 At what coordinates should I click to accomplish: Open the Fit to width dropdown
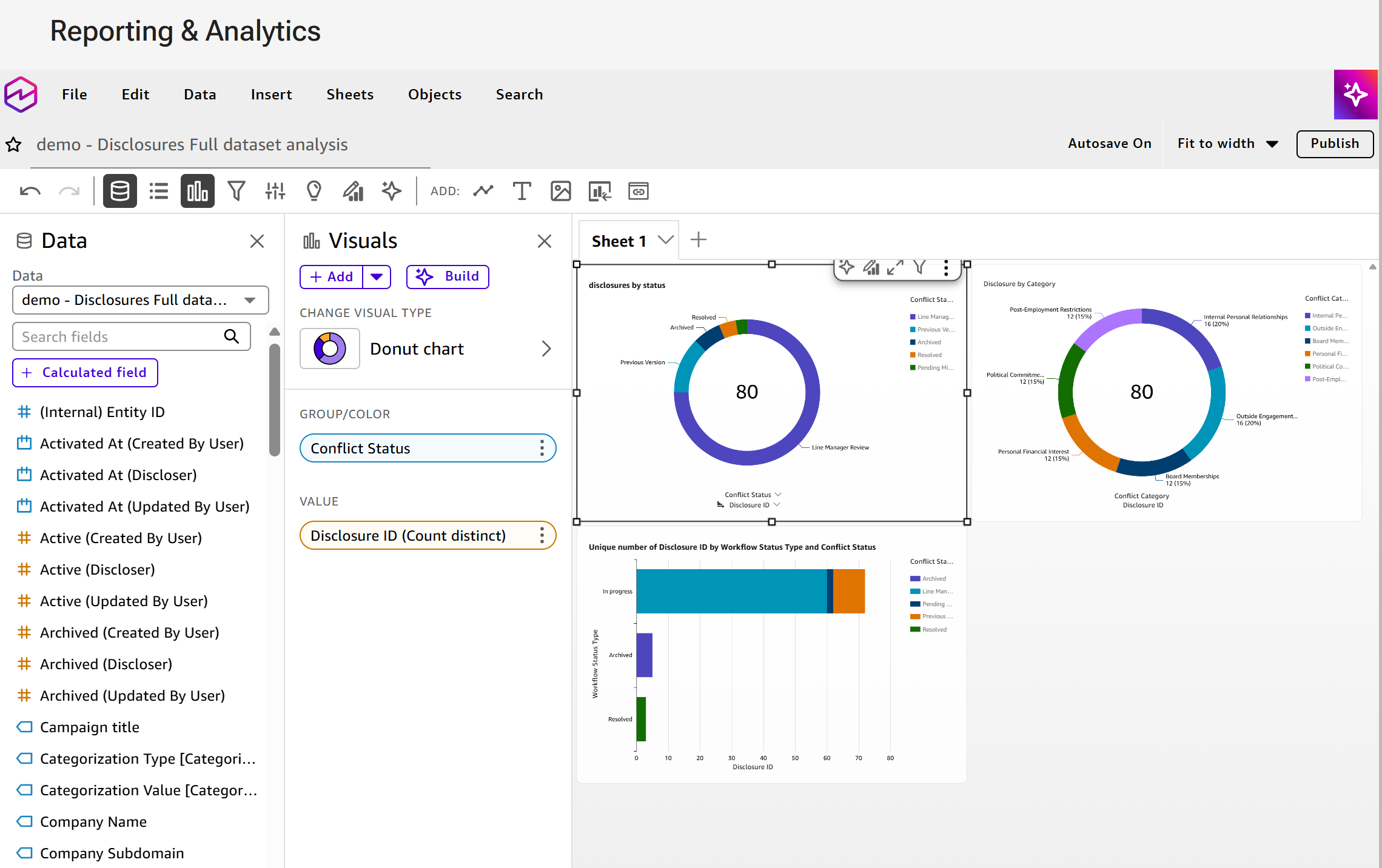pyautogui.click(x=1228, y=144)
